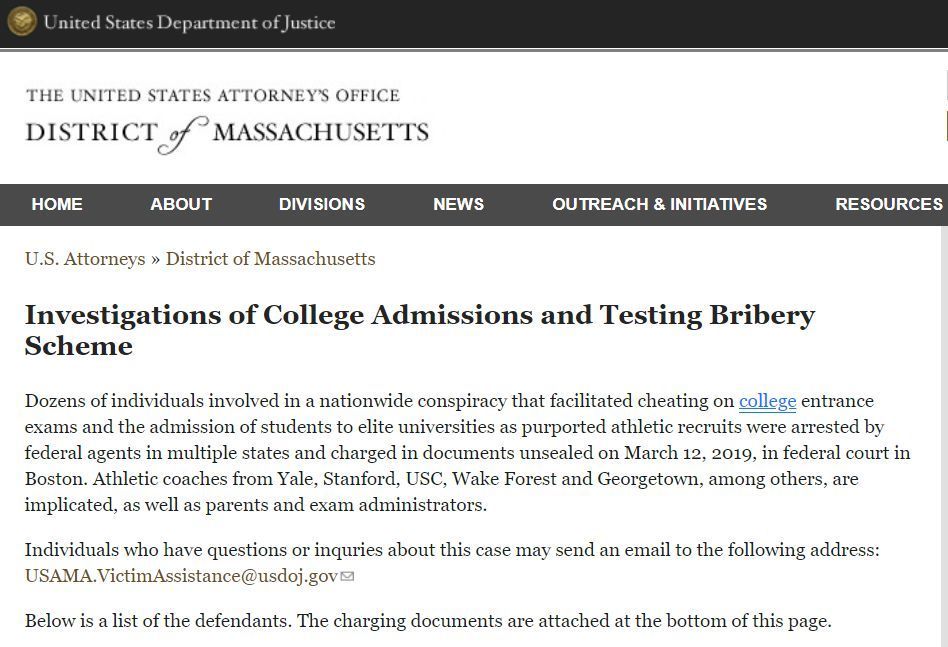The height and width of the screenshot is (647, 948).
Task: Click the District of Massachusetts breadcrumb link
Action: click(270, 259)
